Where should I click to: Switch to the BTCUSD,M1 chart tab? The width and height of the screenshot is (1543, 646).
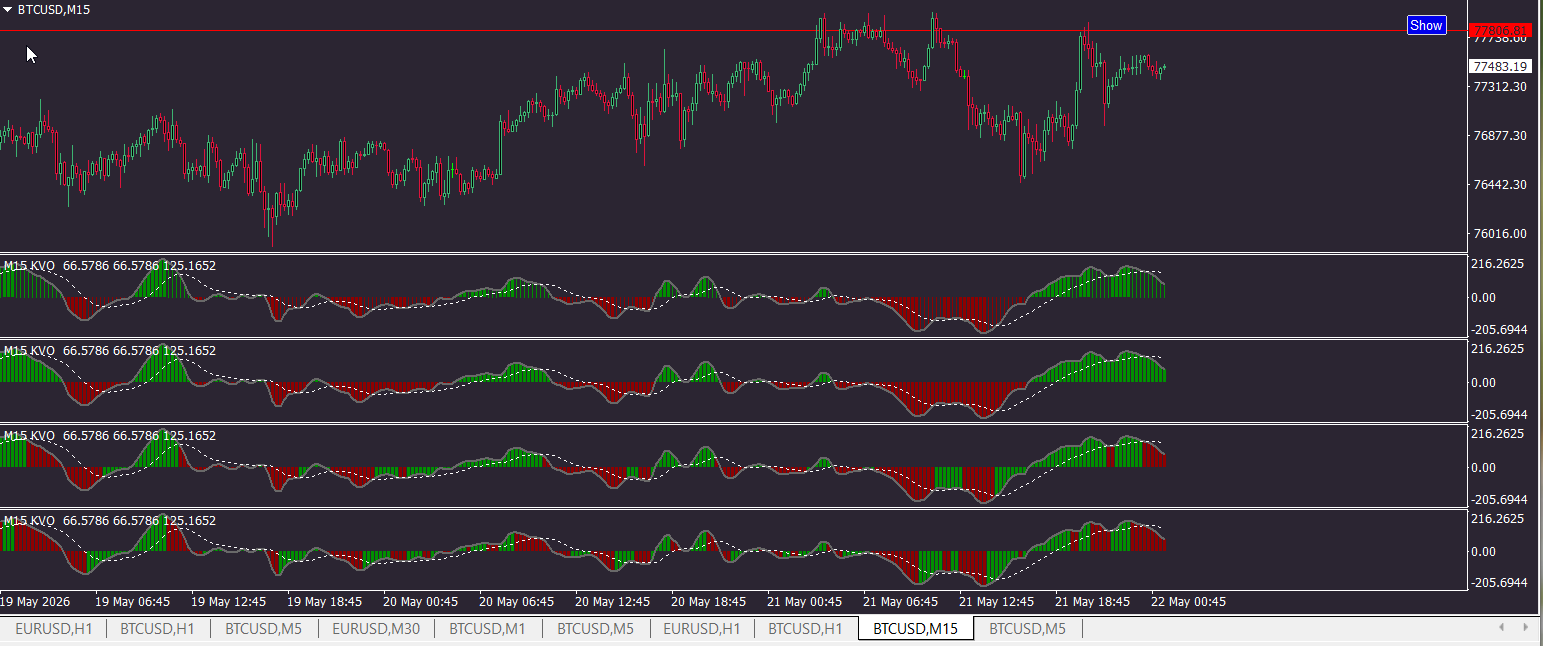(x=487, y=629)
